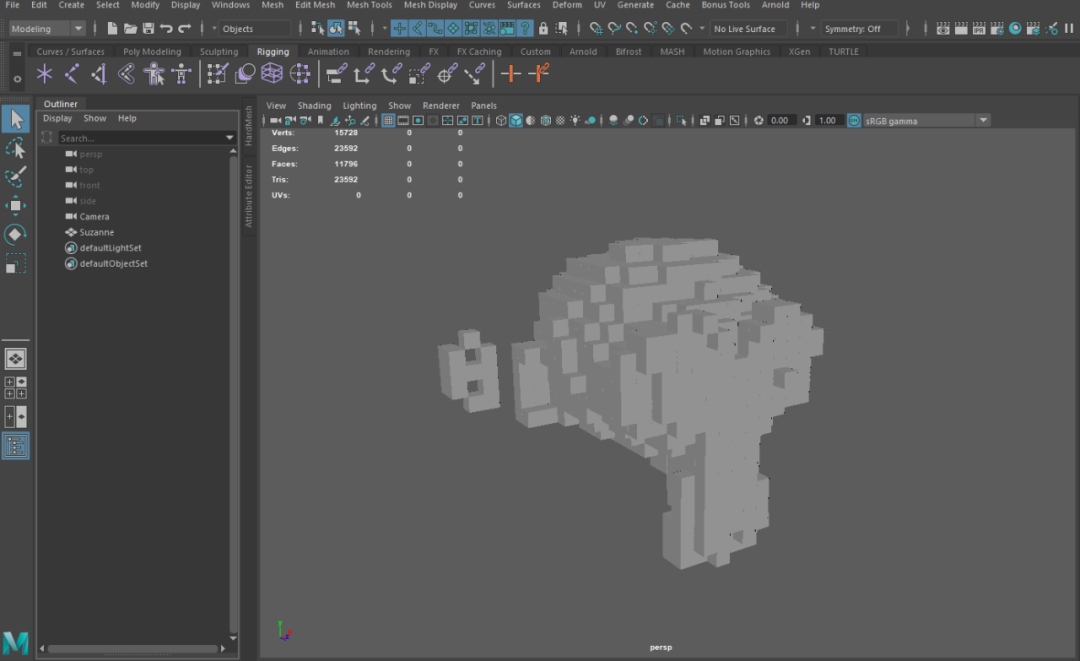Activate the Move tool in the toolbox
Image resolution: width=1080 pixels, height=661 pixels.
pos(16,205)
